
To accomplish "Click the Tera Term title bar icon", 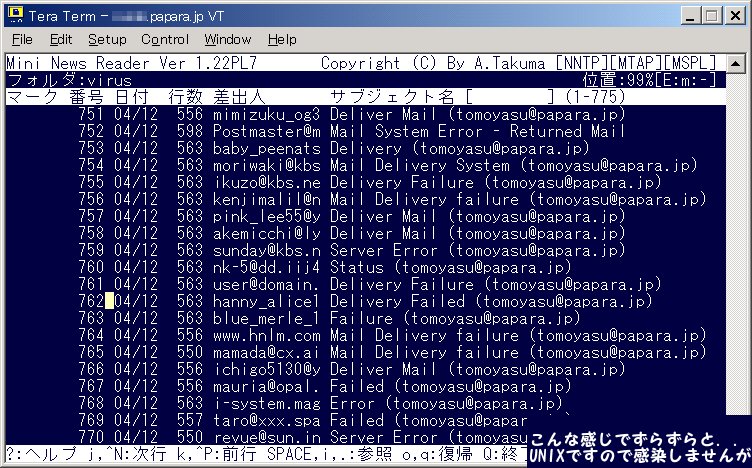I will click(x=15, y=15).
